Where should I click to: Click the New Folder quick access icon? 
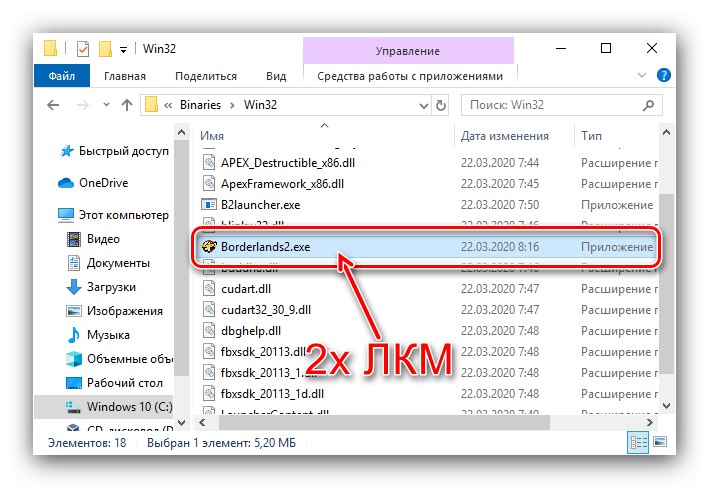[x=105, y=49]
